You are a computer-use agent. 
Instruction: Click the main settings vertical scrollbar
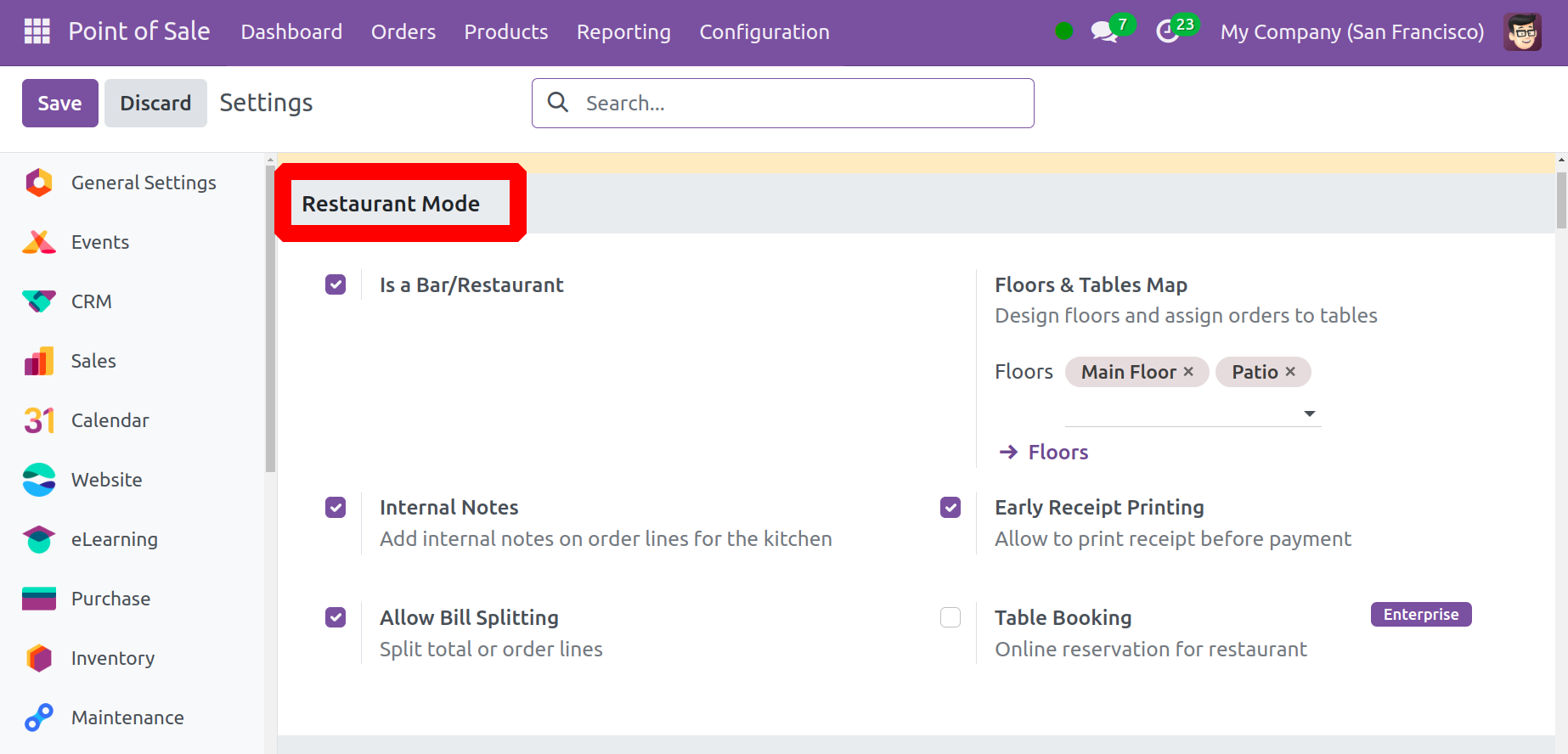[1561, 200]
